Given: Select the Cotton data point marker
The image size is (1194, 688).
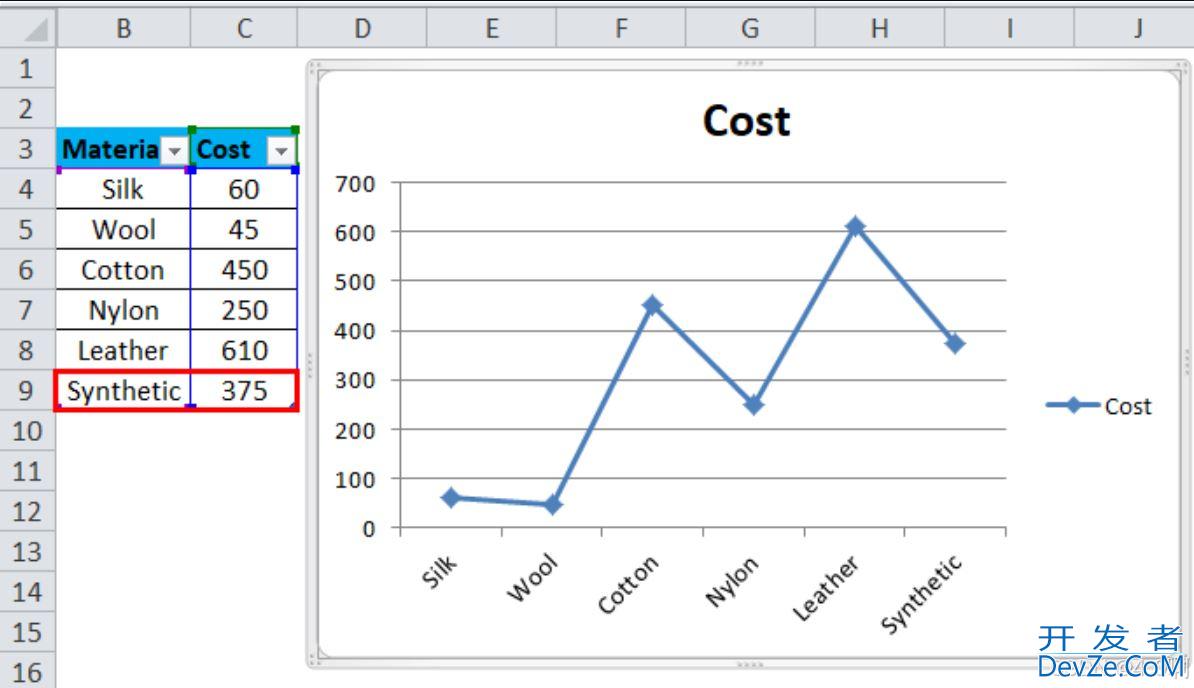Looking at the screenshot, I should (x=652, y=305).
